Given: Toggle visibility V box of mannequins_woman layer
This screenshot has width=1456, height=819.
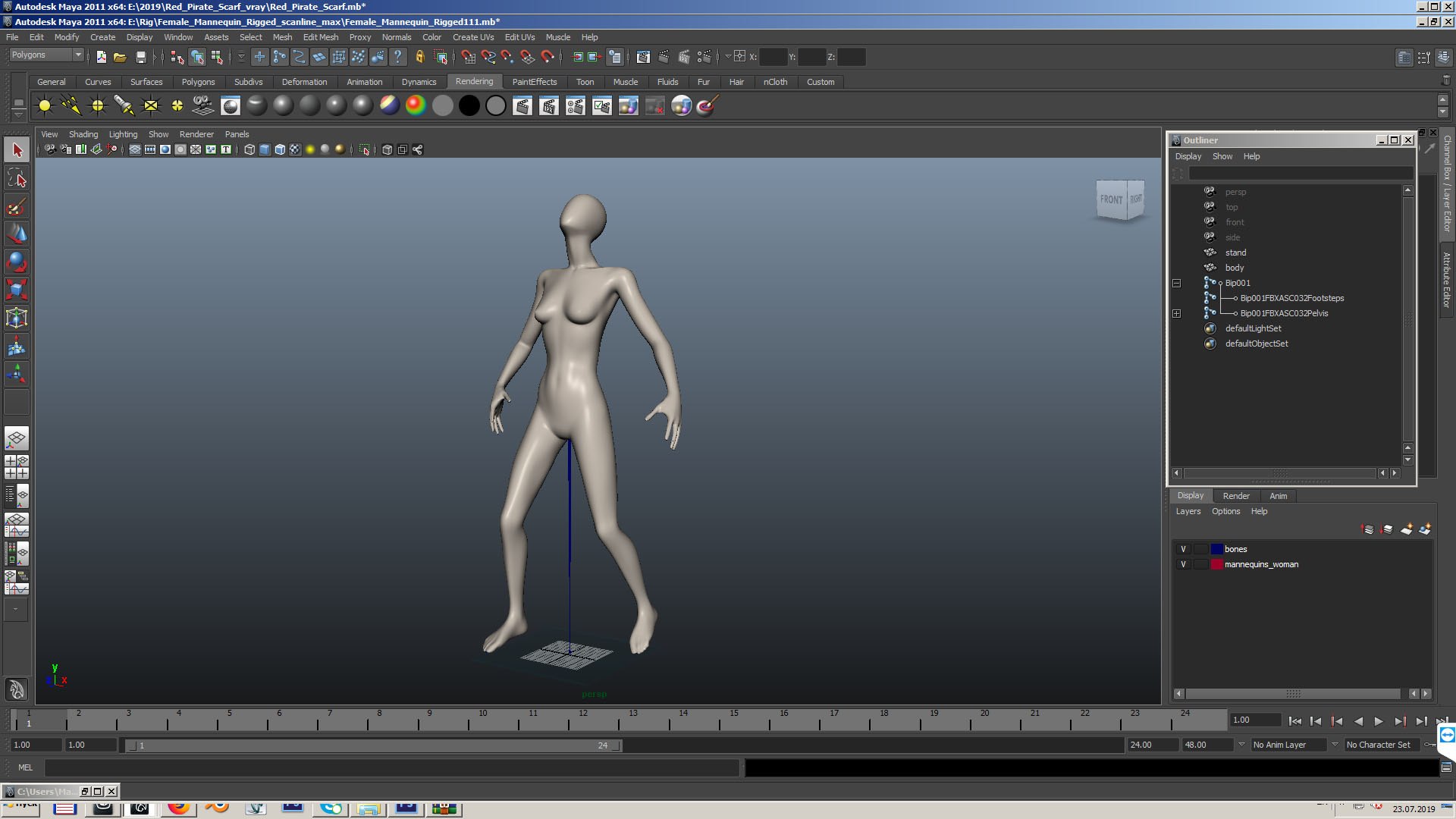Looking at the screenshot, I should [x=1183, y=564].
